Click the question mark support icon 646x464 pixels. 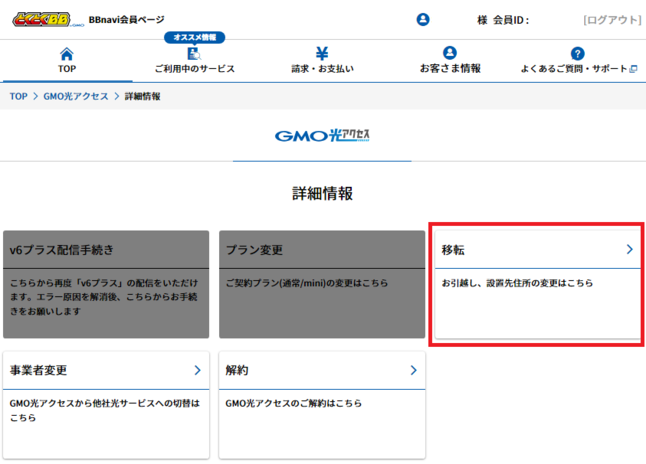pyautogui.click(x=578, y=54)
